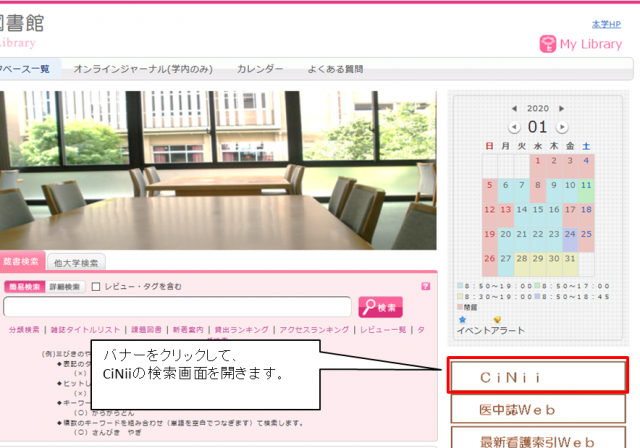The width and height of the screenshot is (640, 448).
Task: Click the yellow event alert icon
Action: [497, 319]
